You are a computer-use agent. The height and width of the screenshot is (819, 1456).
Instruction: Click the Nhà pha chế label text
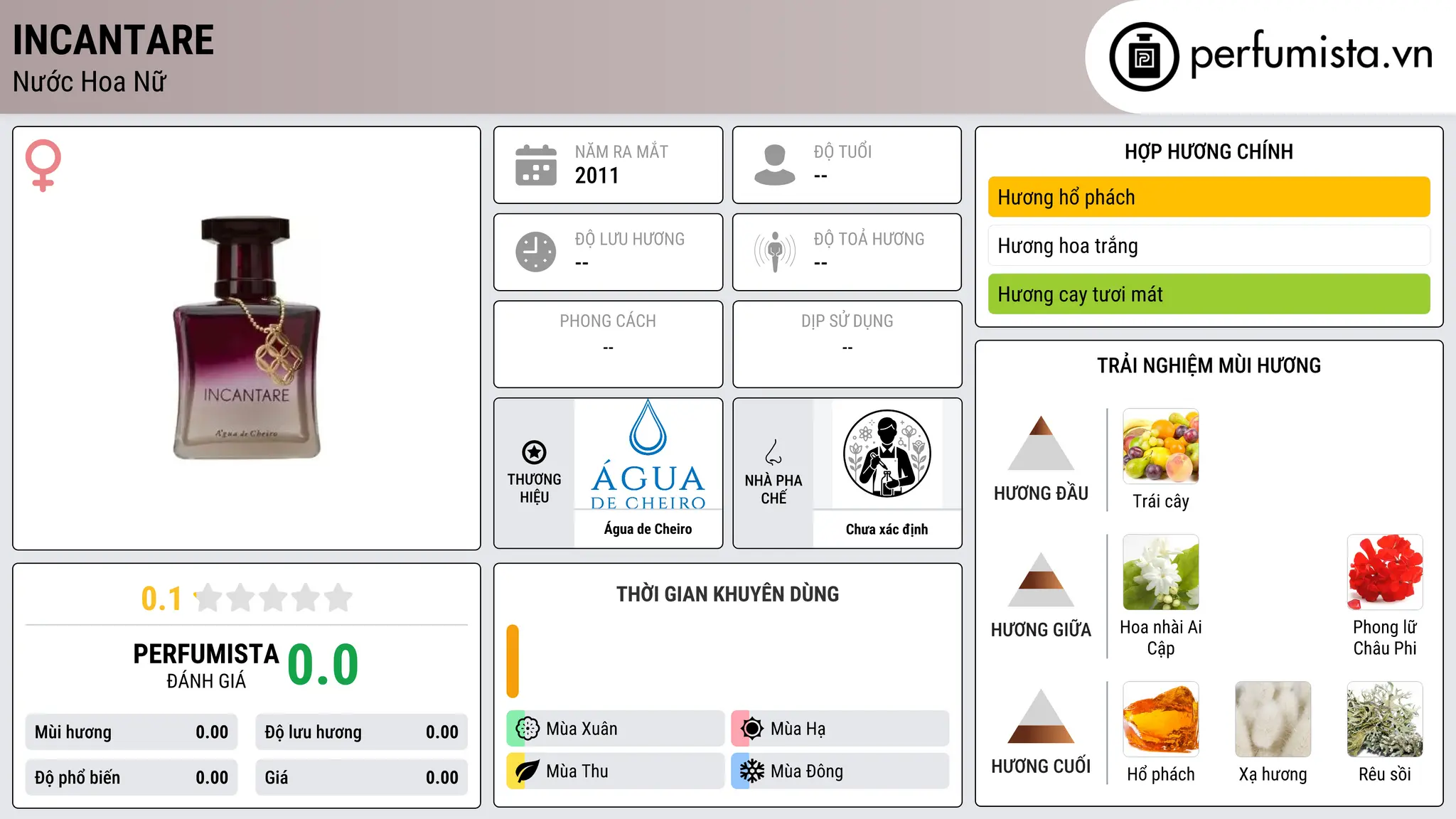[773, 489]
